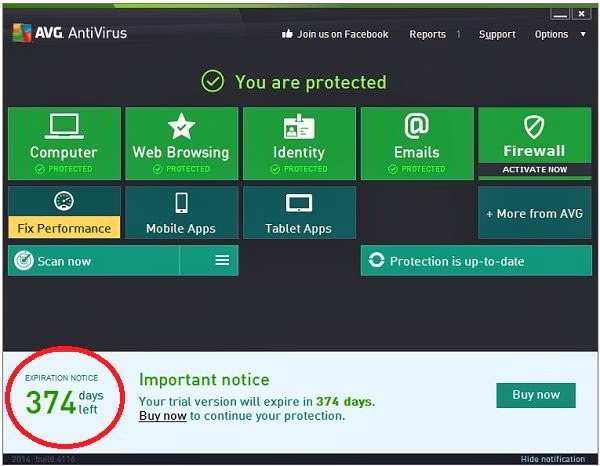This screenshot has width=600, height=466.
Task: Click the green Buy now button
Action: tap(536, 395)
